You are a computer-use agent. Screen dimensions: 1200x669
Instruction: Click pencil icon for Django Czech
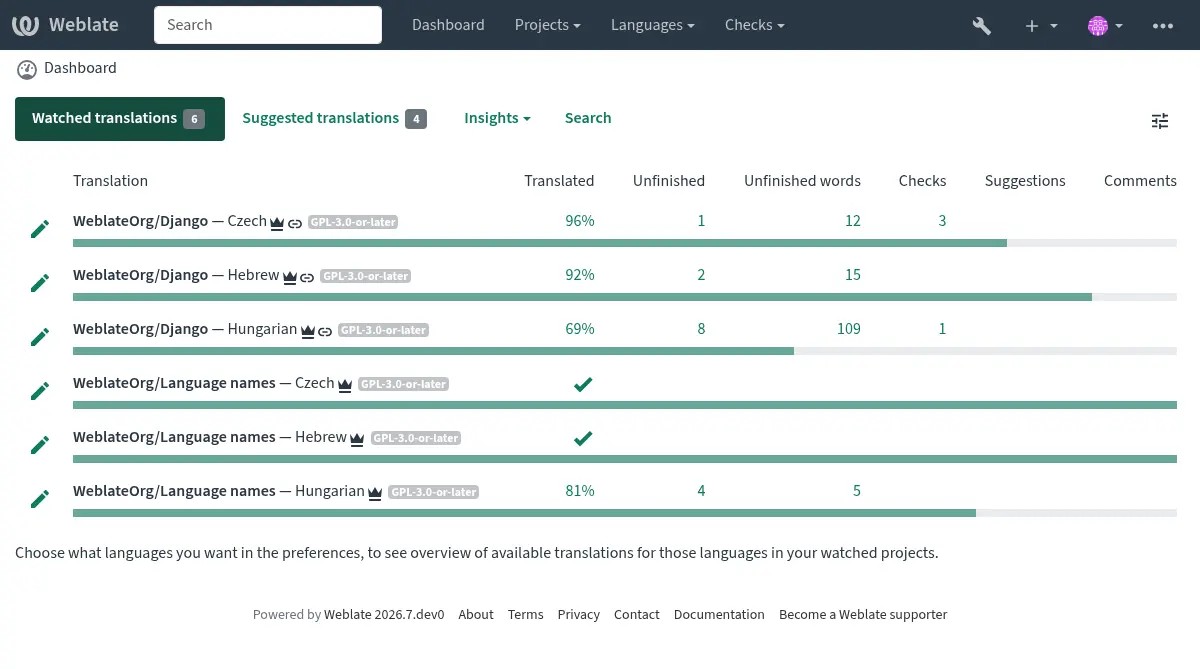click(x=40, y=229)
